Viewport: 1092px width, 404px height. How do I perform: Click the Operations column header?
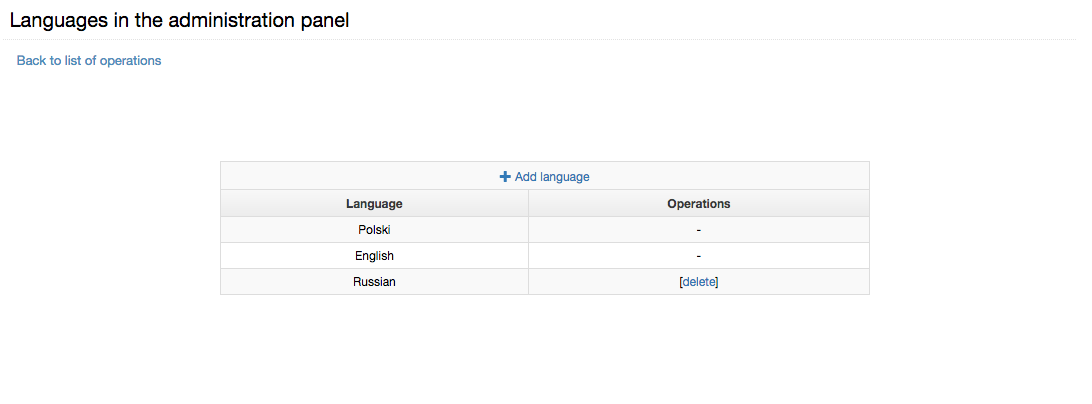[699, 203]
